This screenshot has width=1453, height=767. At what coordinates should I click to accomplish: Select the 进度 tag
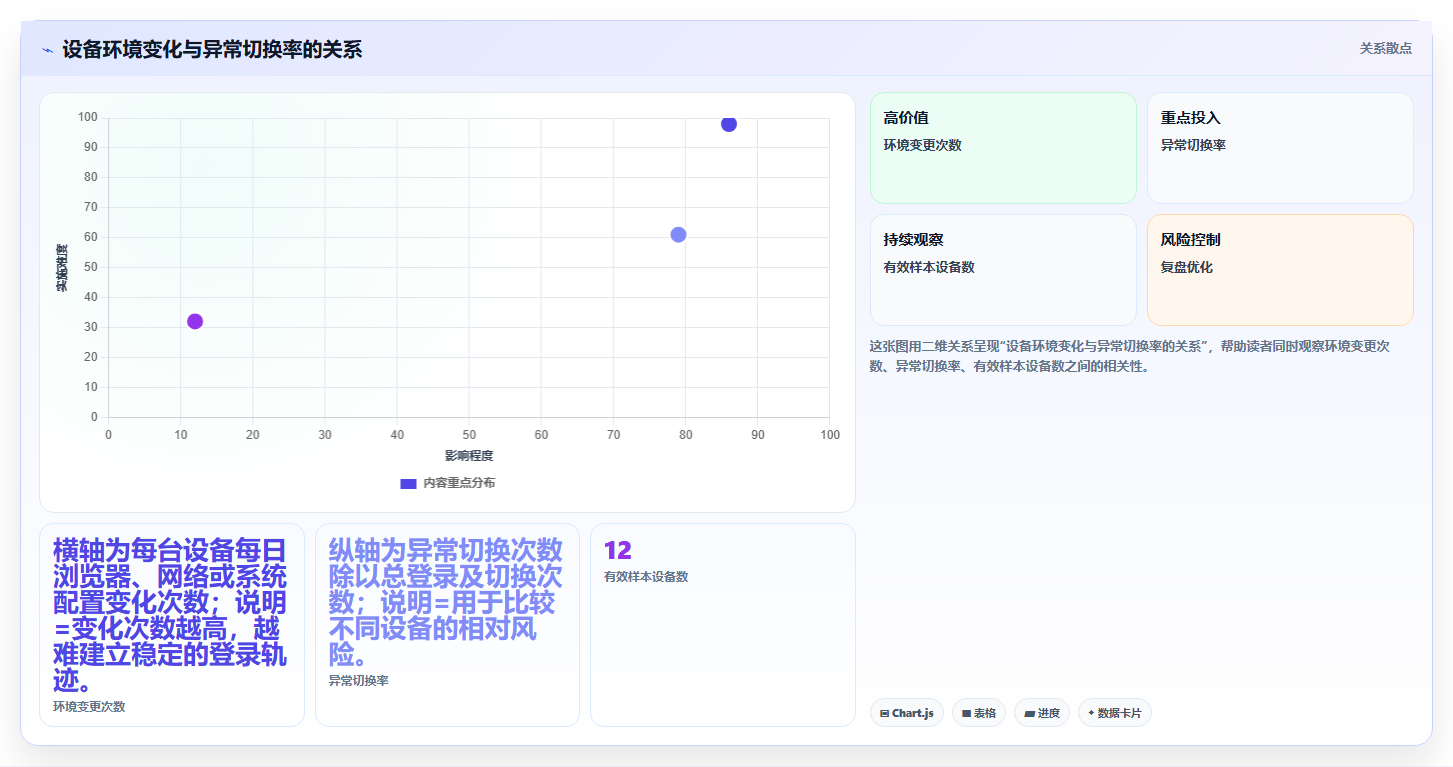(x=1042, y=713)
